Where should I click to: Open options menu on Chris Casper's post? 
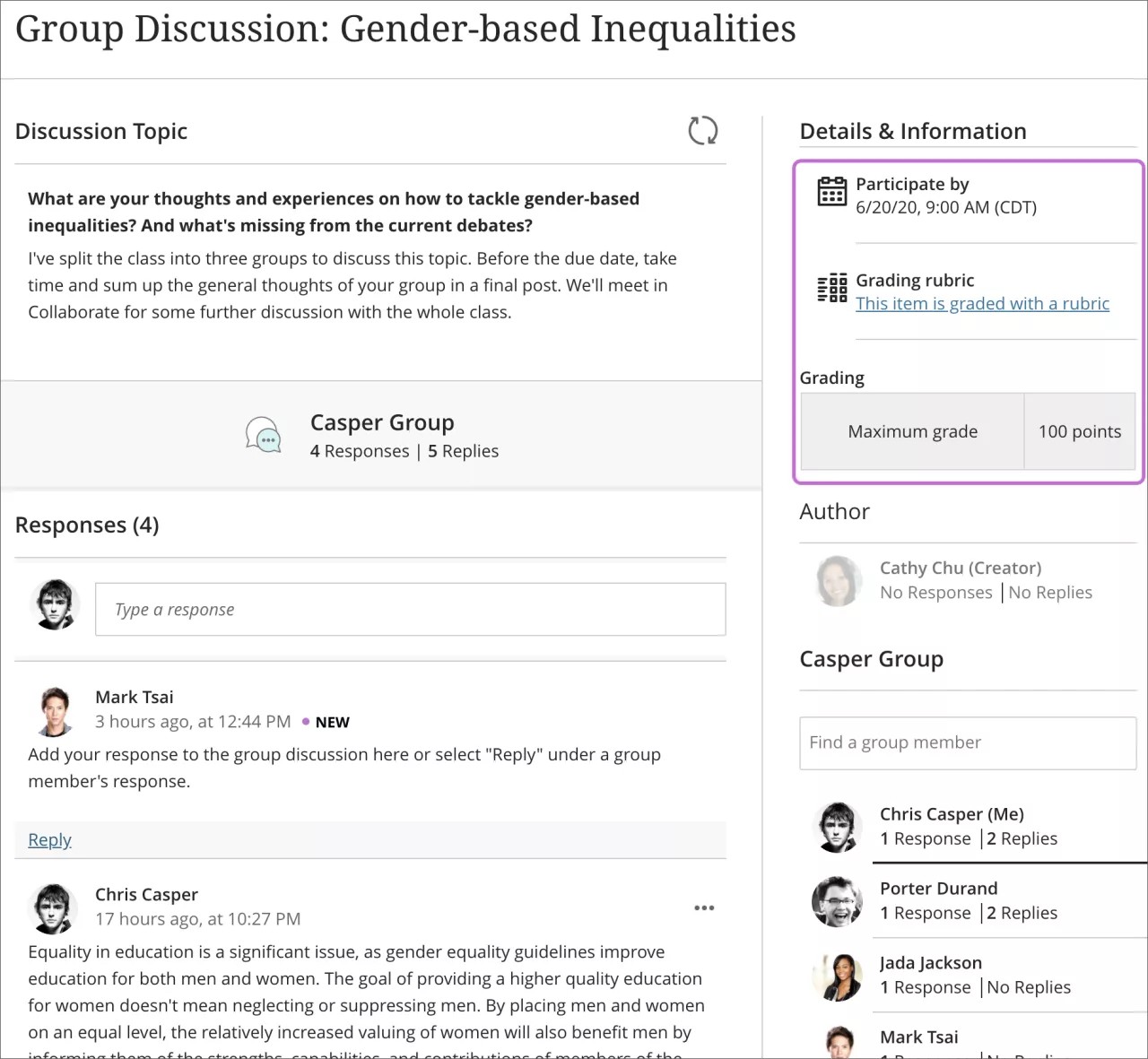(704, 907)
